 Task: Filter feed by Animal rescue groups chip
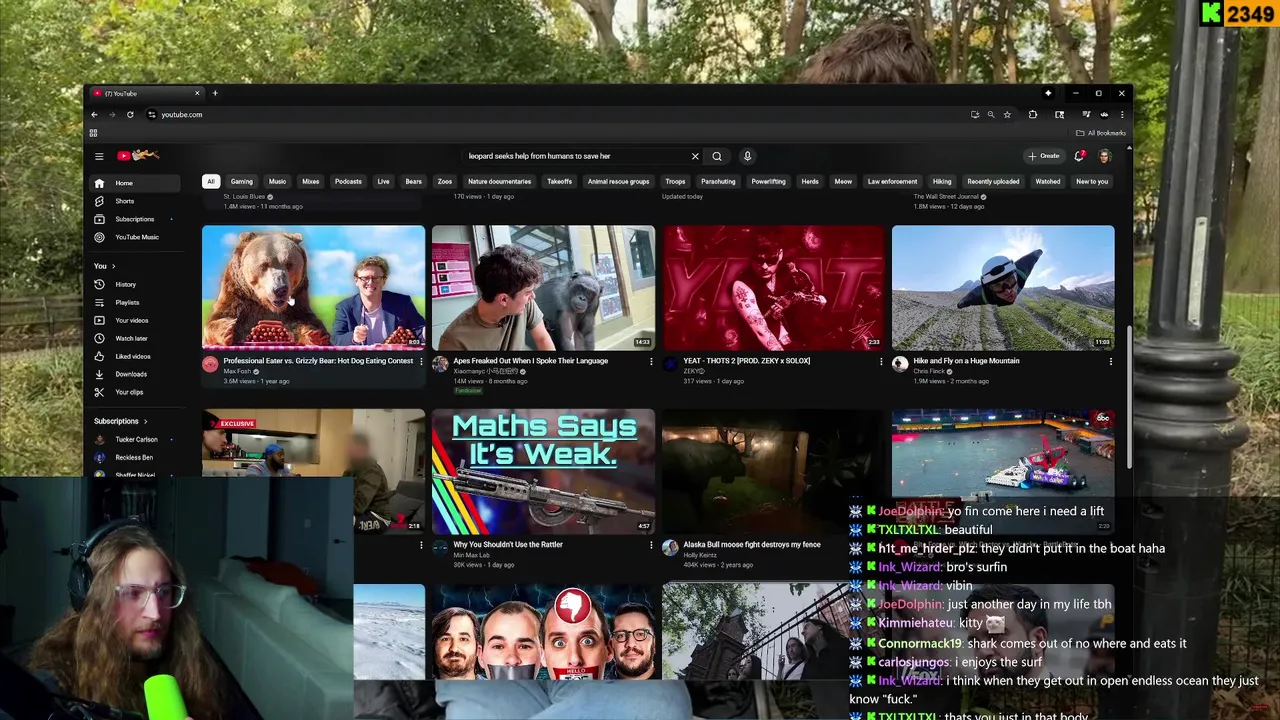(618, 181)
